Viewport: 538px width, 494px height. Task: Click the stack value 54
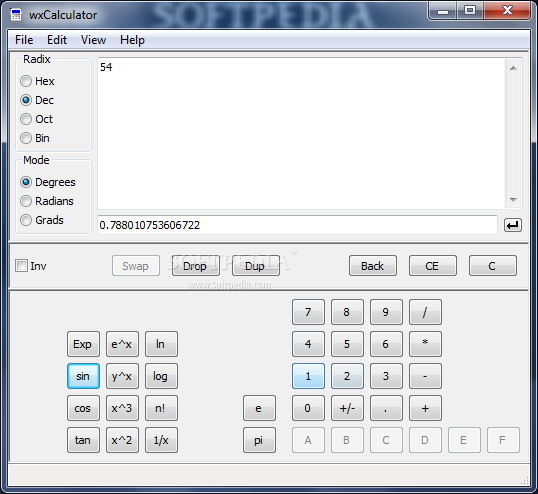106,67
